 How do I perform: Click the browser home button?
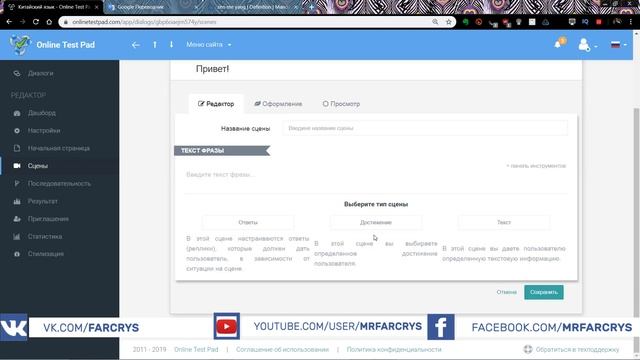pyautogui.click(x=49, y=22)
